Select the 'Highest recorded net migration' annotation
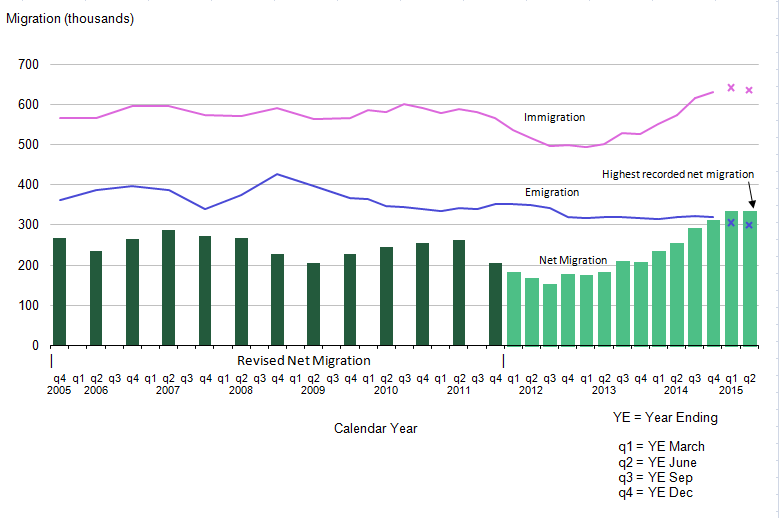779x520 pixels. (677, 174)
